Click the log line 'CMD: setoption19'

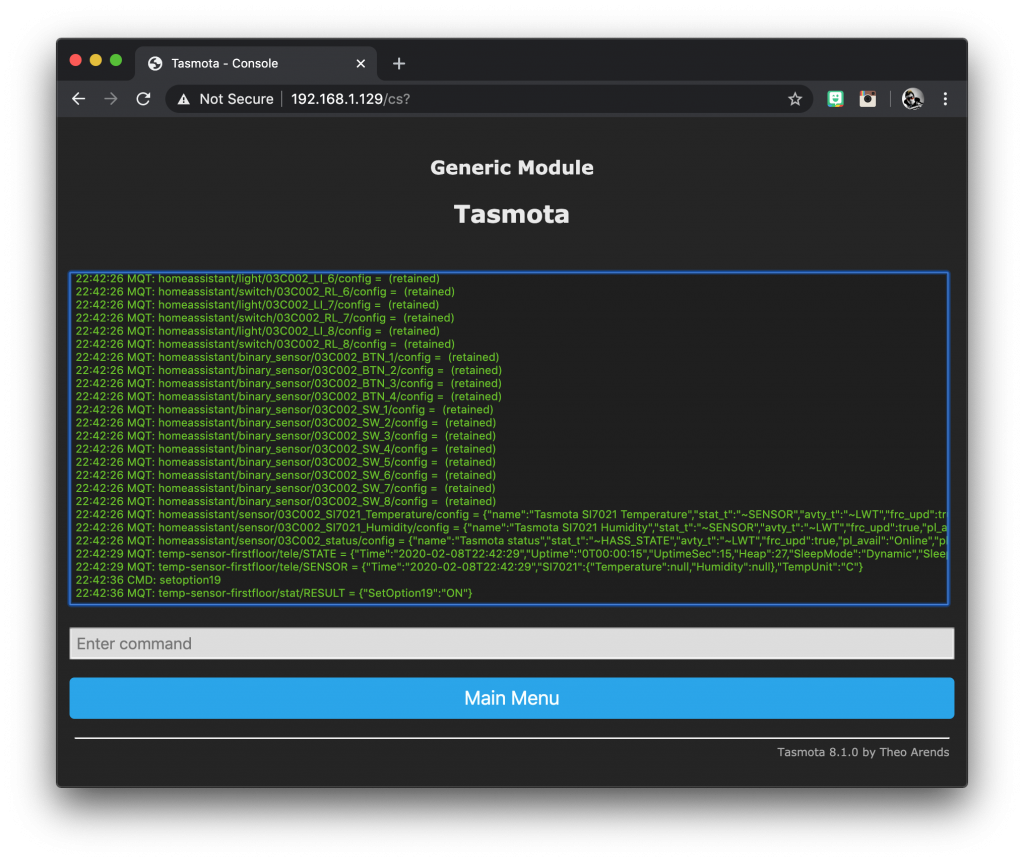148,580
